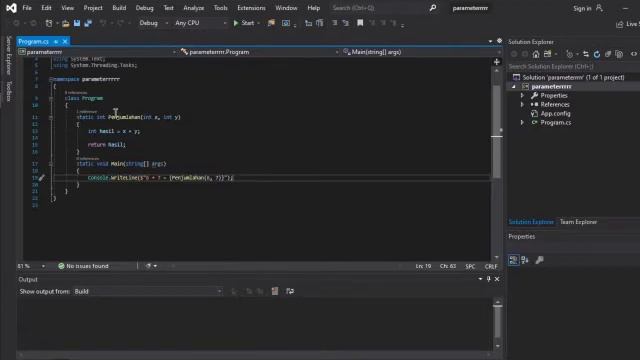This screenshot has width=640, height=360.
Task: Toggle Show All Files in Solution Explorer
Action: point(619,54)
